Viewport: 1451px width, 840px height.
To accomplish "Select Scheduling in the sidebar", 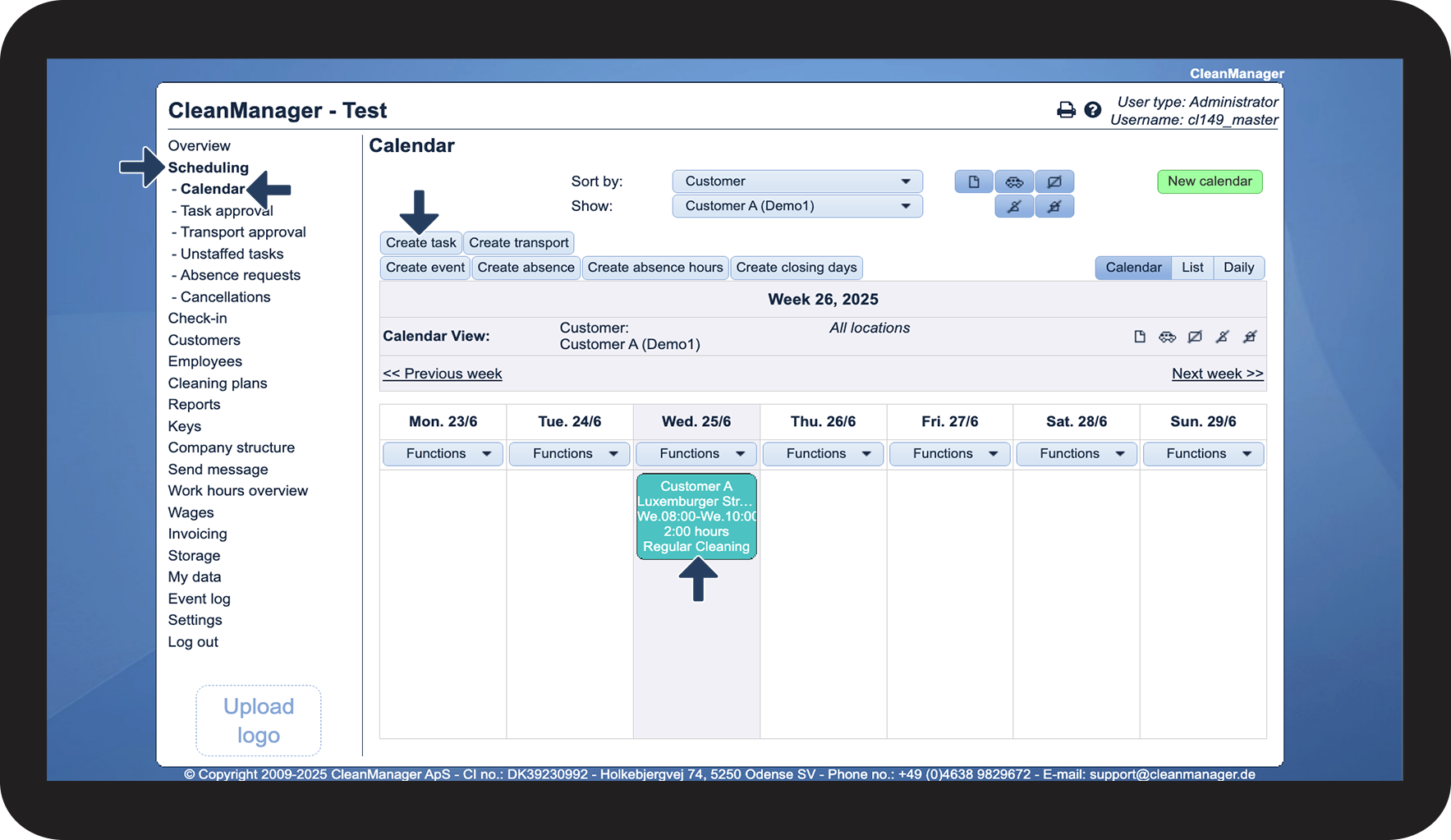I will coord(209,168).
